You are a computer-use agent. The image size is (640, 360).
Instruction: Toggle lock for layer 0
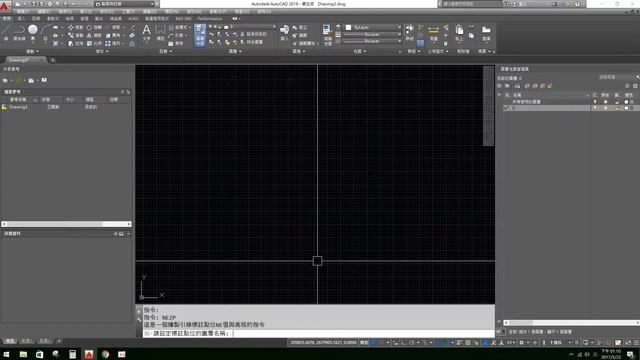617,108
